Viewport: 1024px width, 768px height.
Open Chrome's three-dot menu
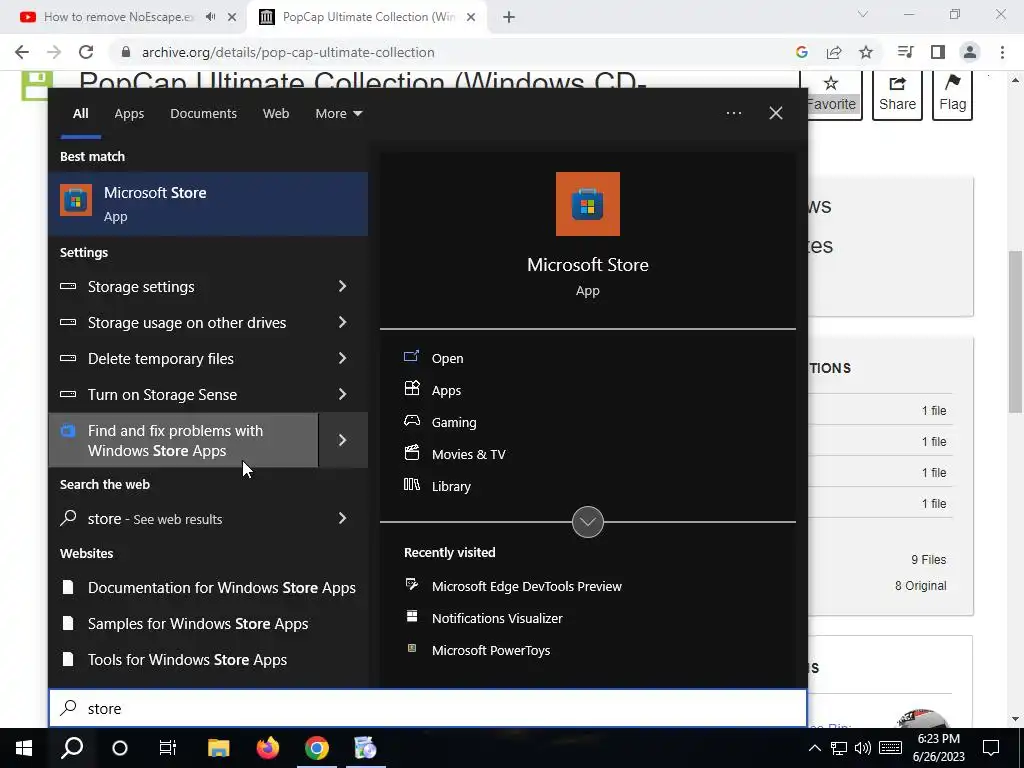[1002, 52]
